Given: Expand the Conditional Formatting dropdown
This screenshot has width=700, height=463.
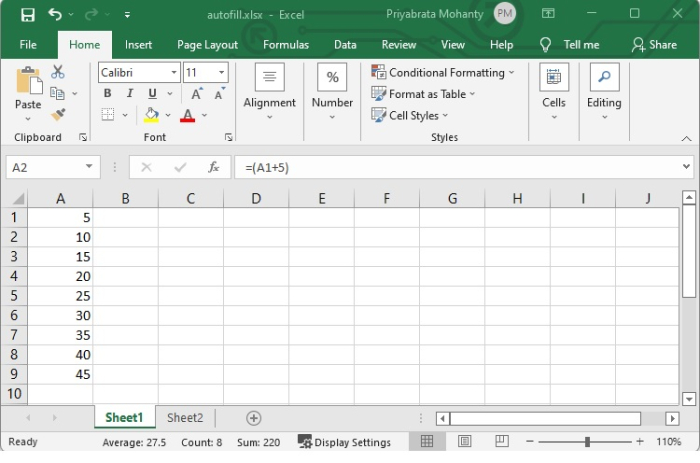Looking at the screenshot, I should [x=444, y=72].
